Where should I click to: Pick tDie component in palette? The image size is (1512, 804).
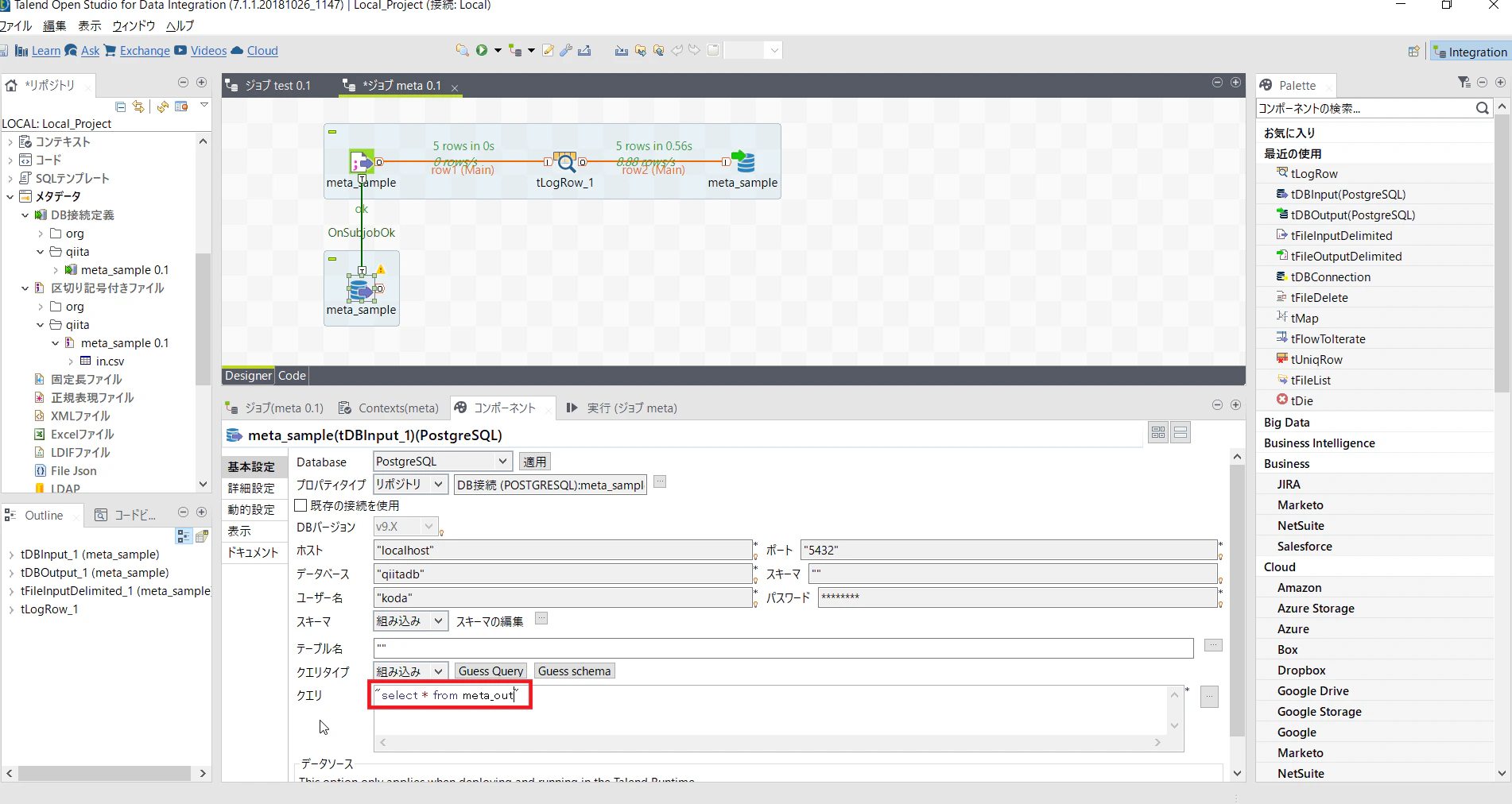[x=1301, y=400]
